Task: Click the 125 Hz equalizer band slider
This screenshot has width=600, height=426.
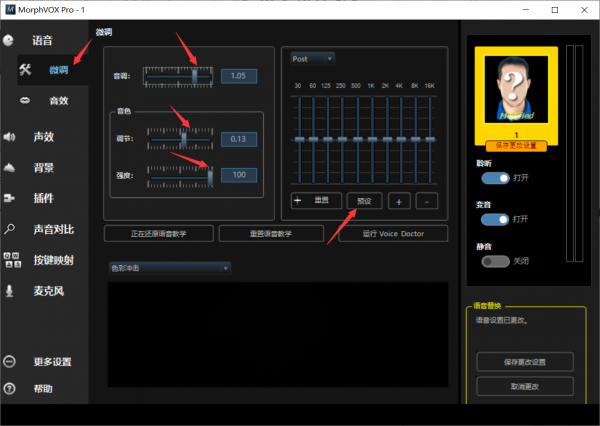Action: 328,140
